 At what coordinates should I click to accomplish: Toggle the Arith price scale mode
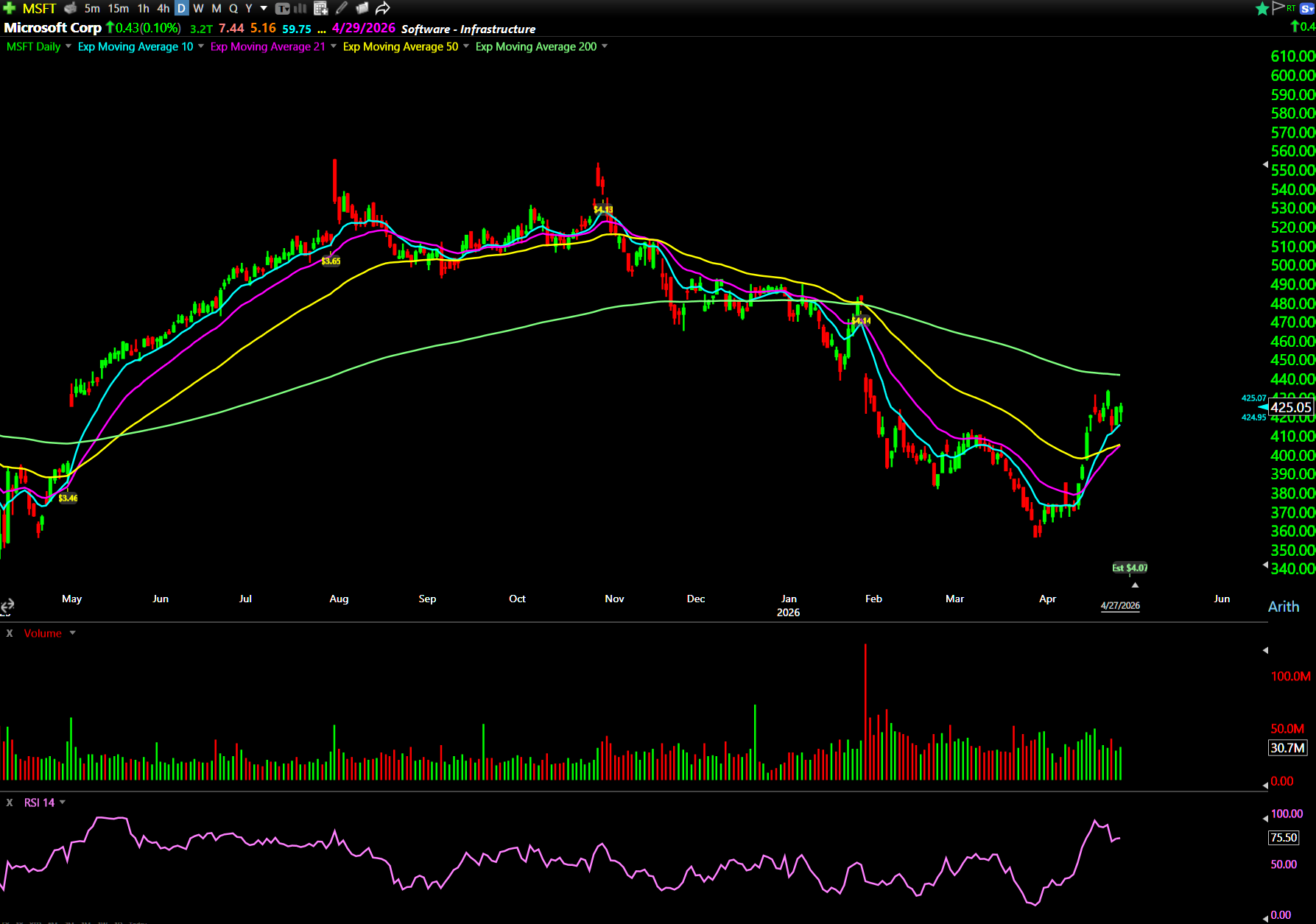pyautogui.click(x=1283, y=607)
